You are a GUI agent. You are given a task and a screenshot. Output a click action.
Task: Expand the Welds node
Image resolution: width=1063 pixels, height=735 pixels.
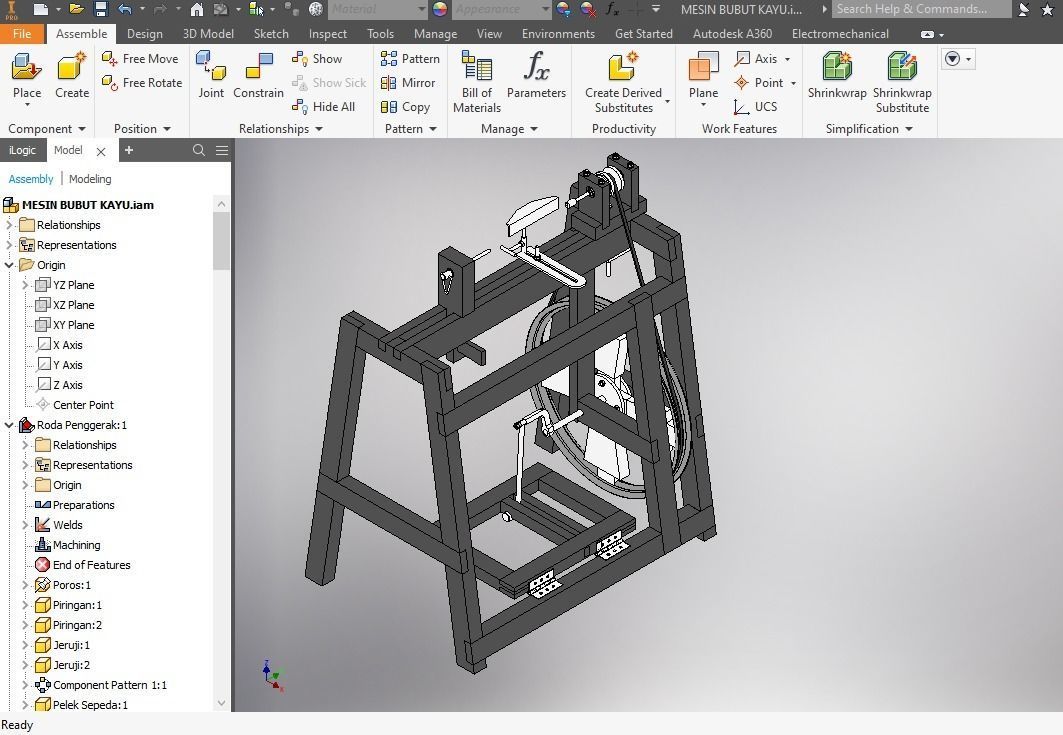pyautogui.click(x=26, y=525)
